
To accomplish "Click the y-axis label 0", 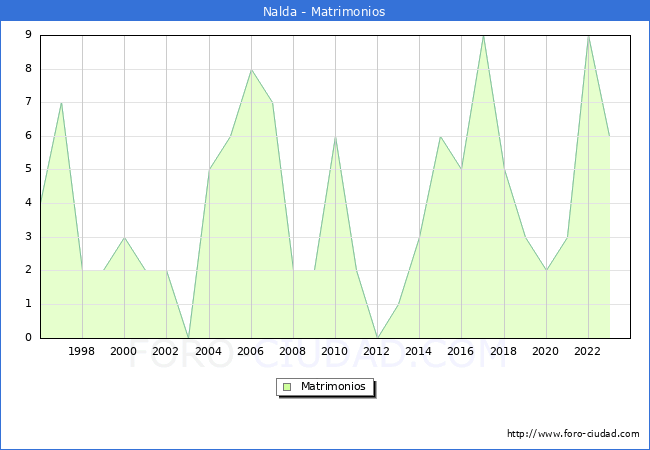I will pyautogui.click(x=28, y=337).
